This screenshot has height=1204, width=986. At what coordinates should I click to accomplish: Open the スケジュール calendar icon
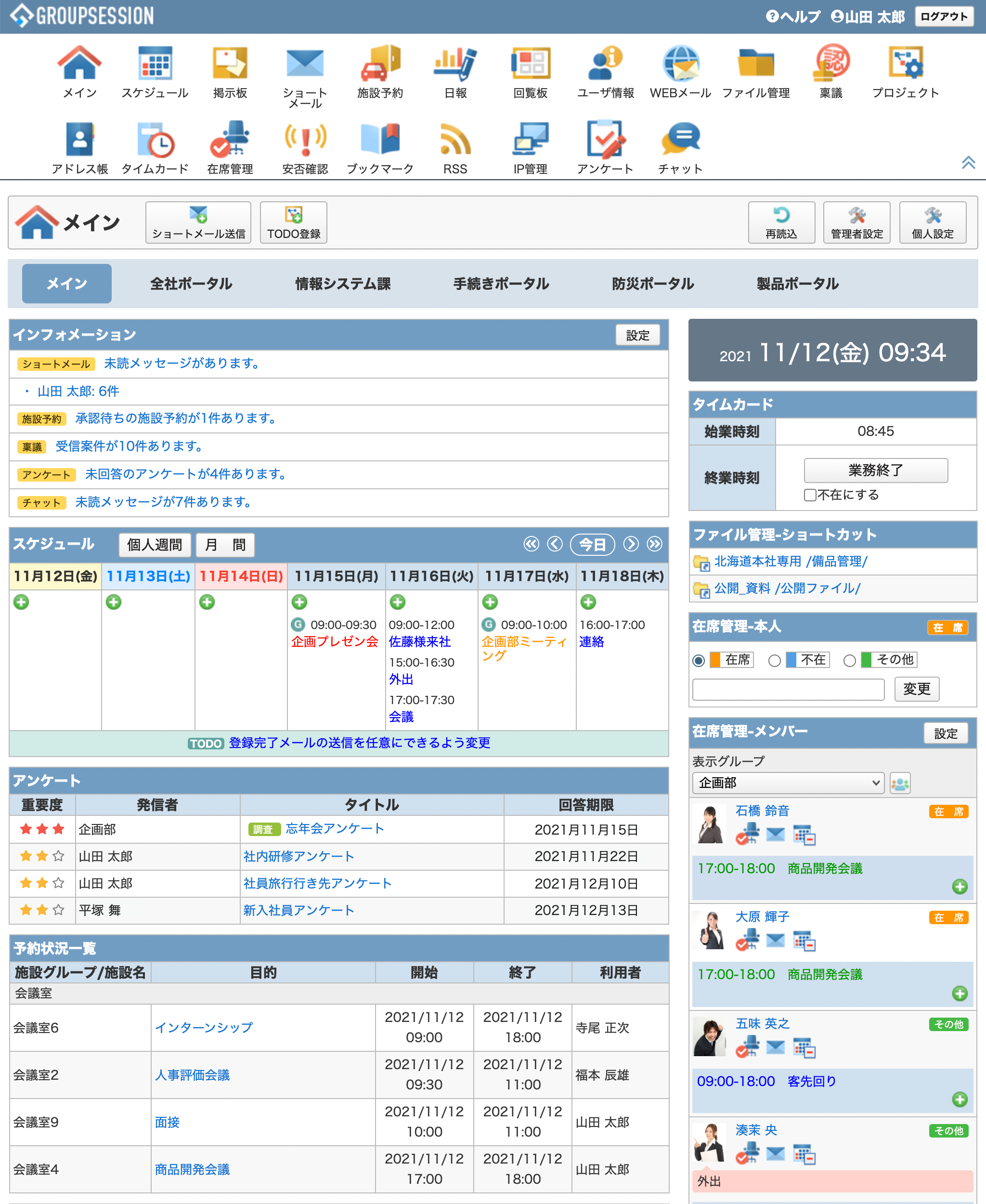coord(155,63)
